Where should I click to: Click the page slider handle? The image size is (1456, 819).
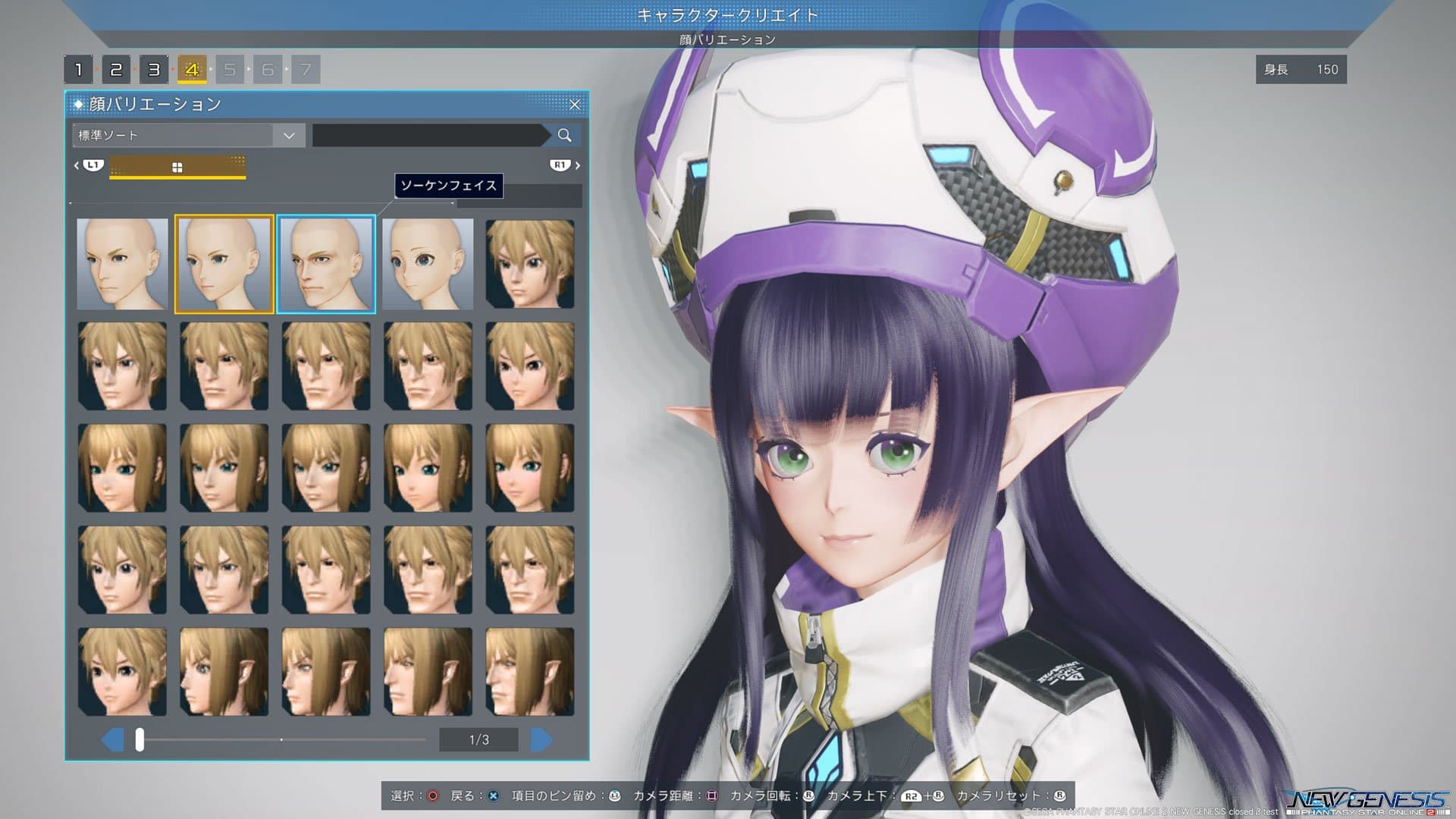pos(140,739)
